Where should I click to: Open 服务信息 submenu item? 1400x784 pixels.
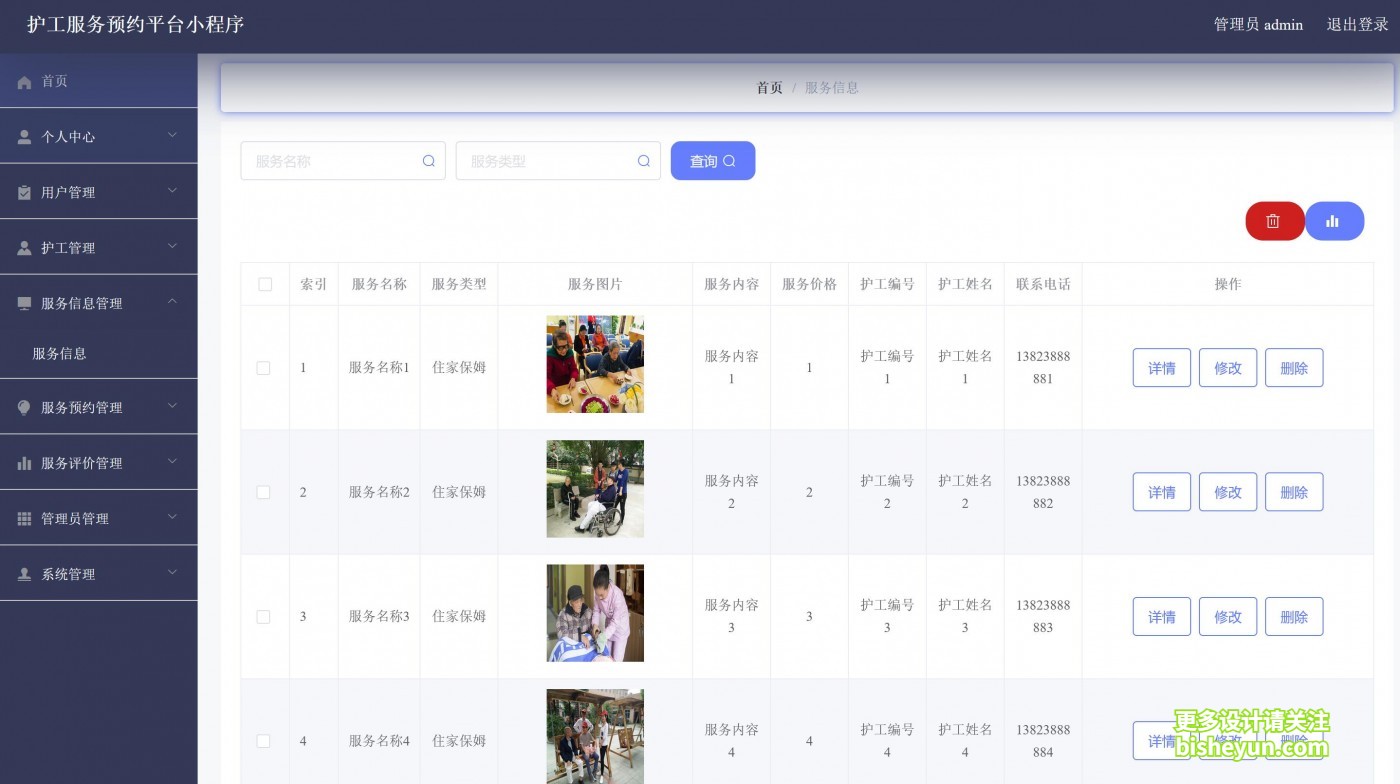tap(98, 353)
